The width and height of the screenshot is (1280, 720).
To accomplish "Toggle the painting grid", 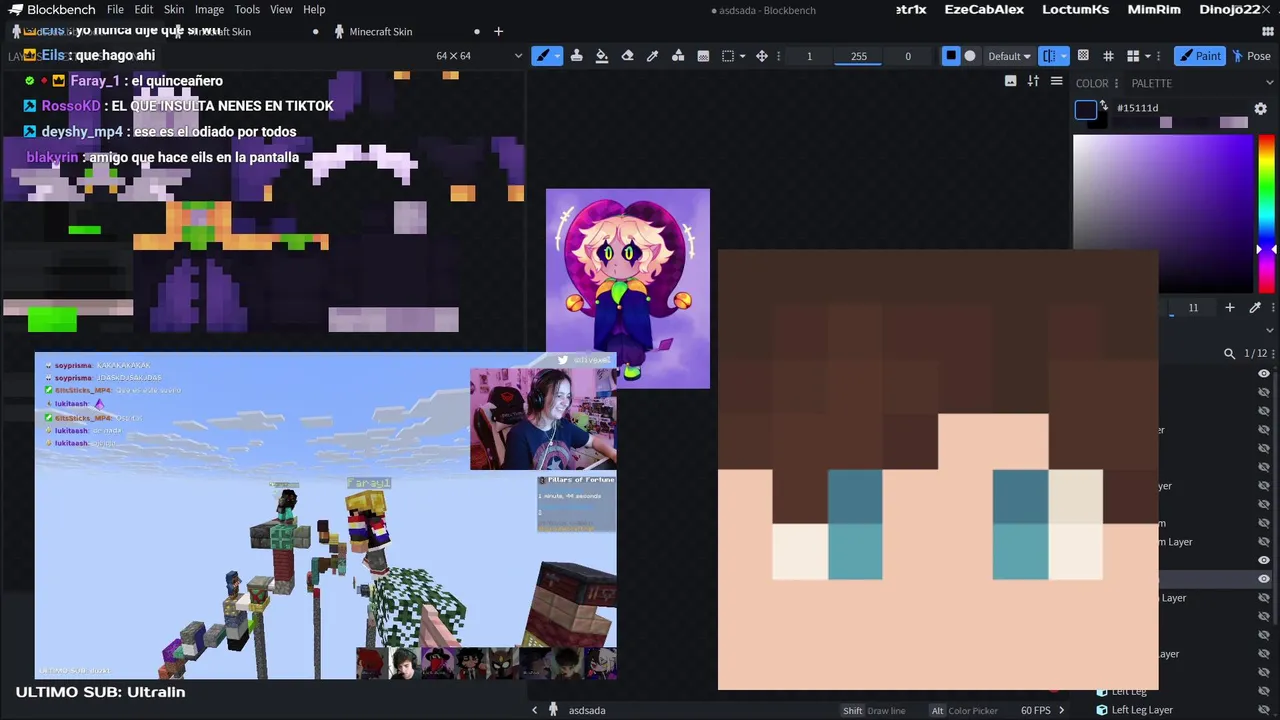I will tap(1108, 56).
